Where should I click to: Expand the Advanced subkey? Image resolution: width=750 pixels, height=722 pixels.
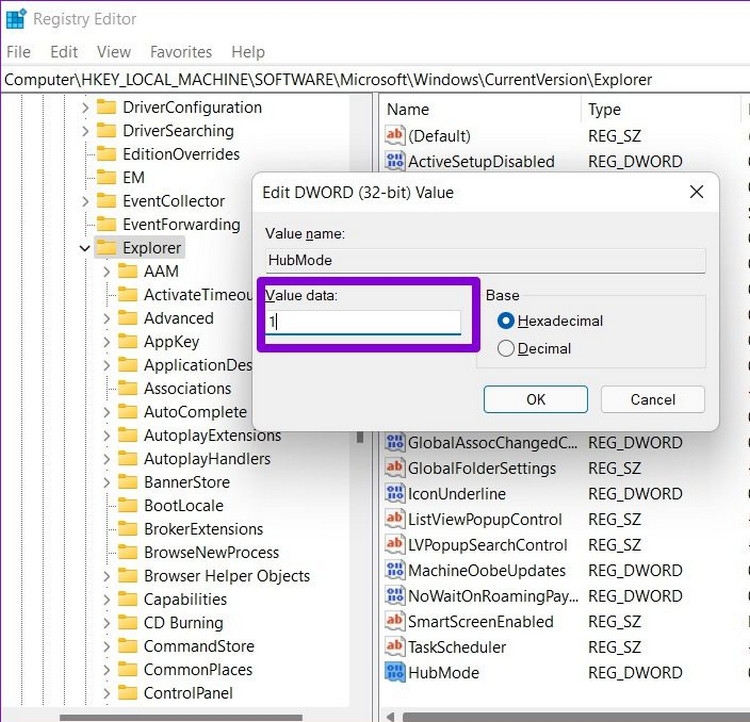(107, 318)
